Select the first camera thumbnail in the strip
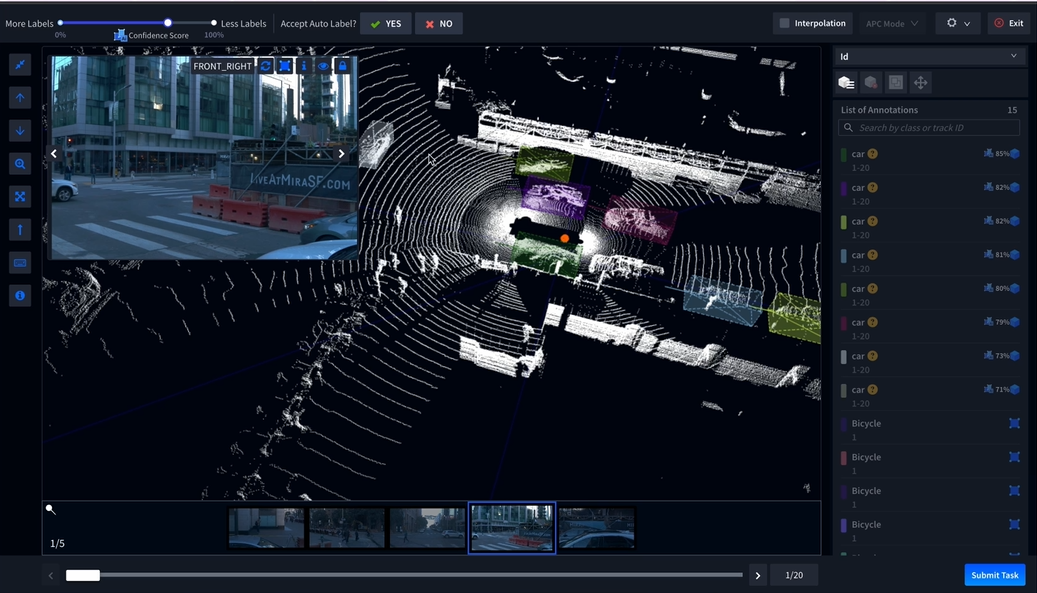The width and height of the screenshot is (1037, 593). 267,528
